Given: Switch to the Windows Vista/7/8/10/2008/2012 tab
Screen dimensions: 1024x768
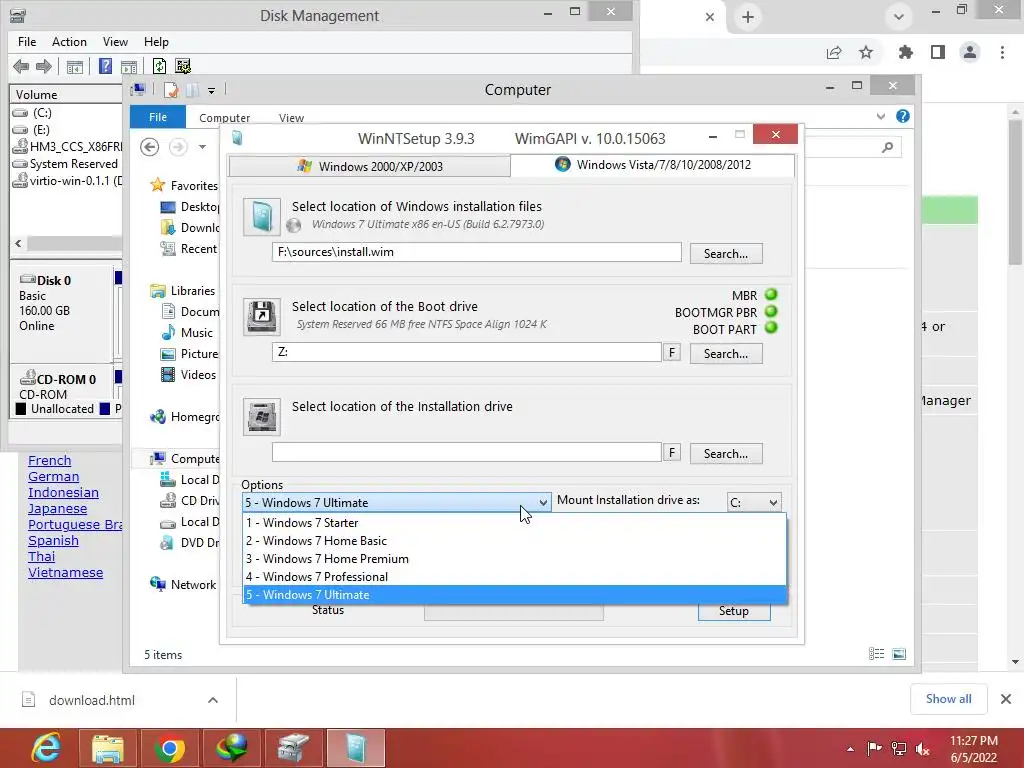Looking at the screenshot, I should pos(653,165).
